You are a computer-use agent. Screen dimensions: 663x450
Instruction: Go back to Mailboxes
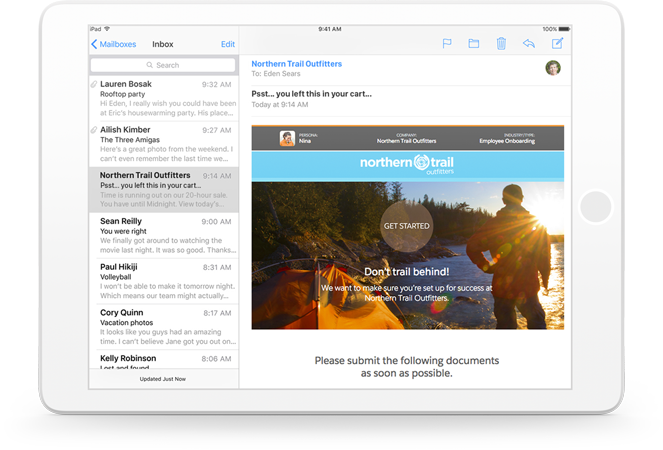coord(113,45)
